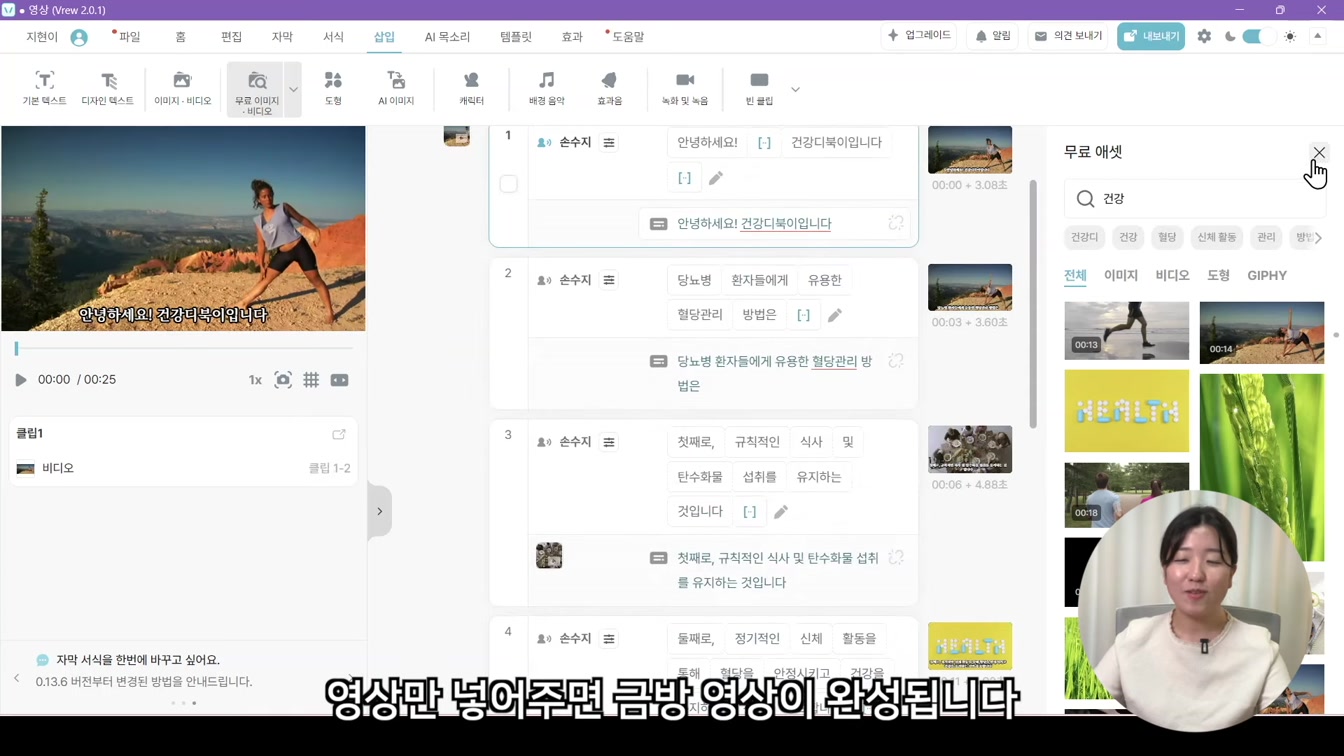Toggle clip 1 손수지 speaker voice icon
1344x756 pixels.
[x=544, y=143]
